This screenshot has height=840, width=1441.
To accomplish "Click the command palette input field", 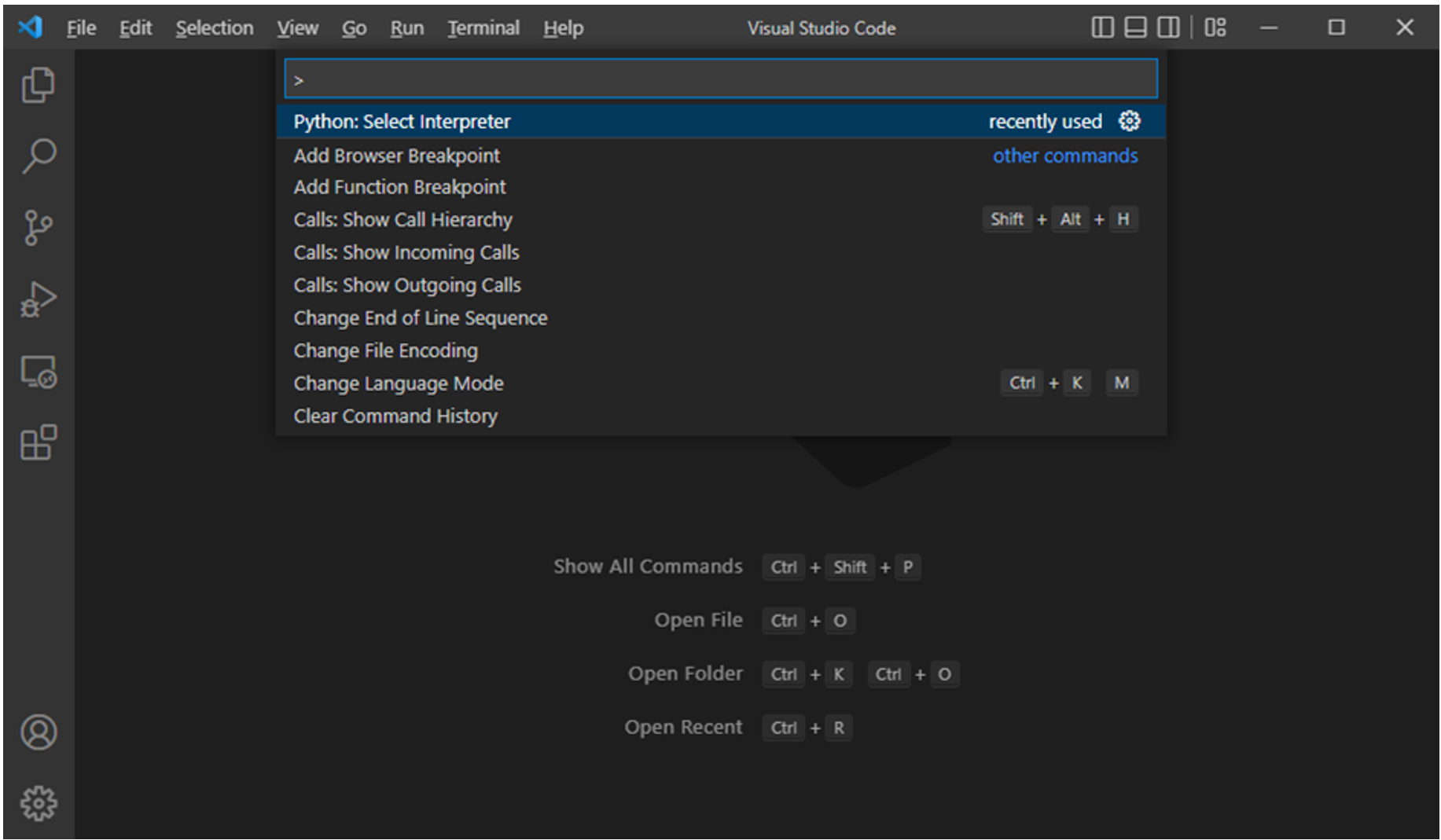I will [x=720, y=79].
